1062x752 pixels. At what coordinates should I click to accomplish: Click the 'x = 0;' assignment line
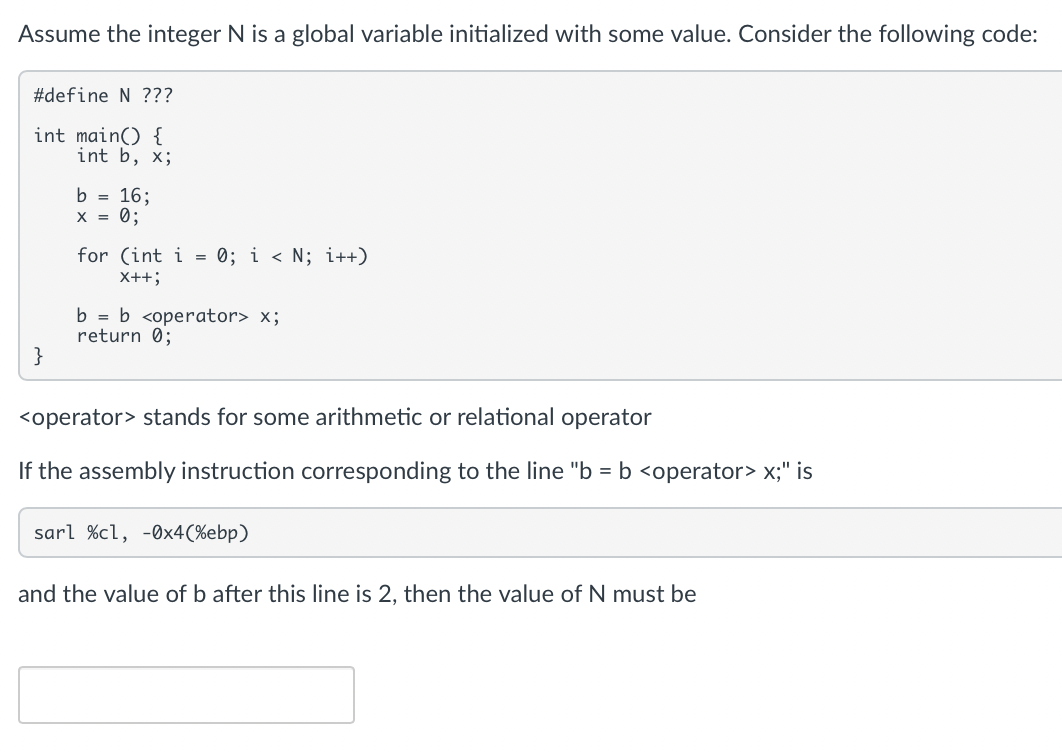pos(108,216)
